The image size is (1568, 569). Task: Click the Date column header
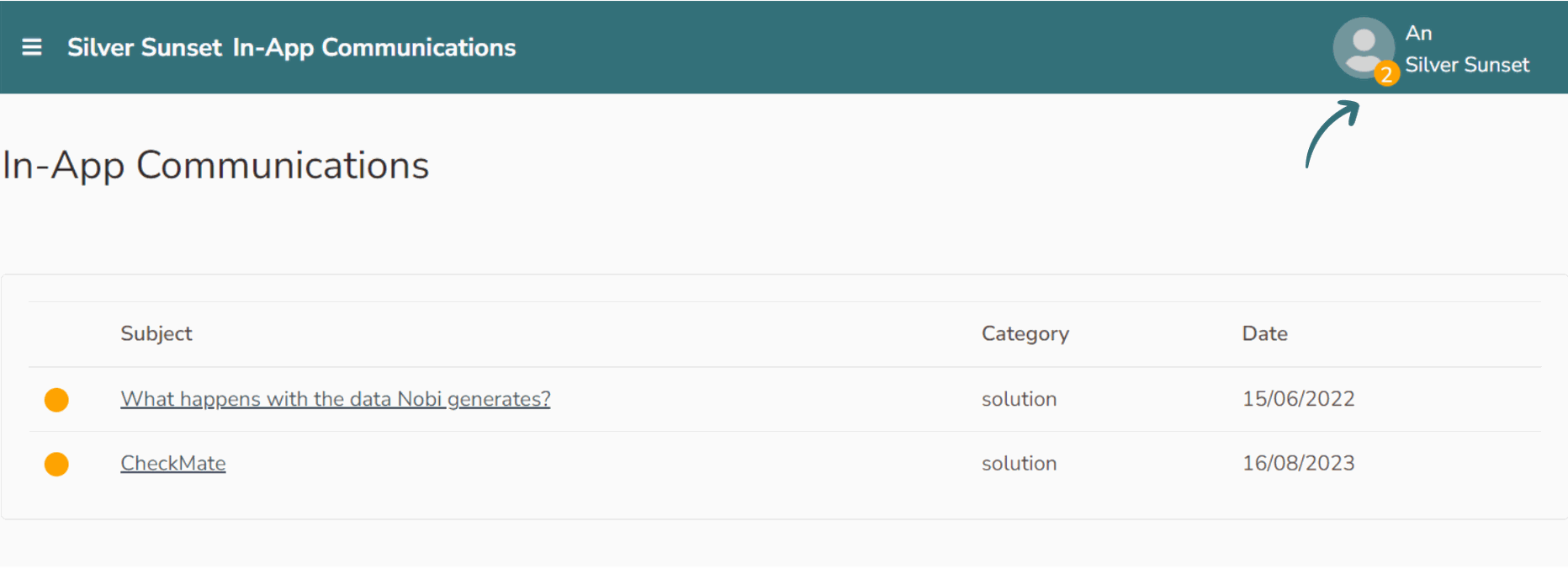[1264, 333]
